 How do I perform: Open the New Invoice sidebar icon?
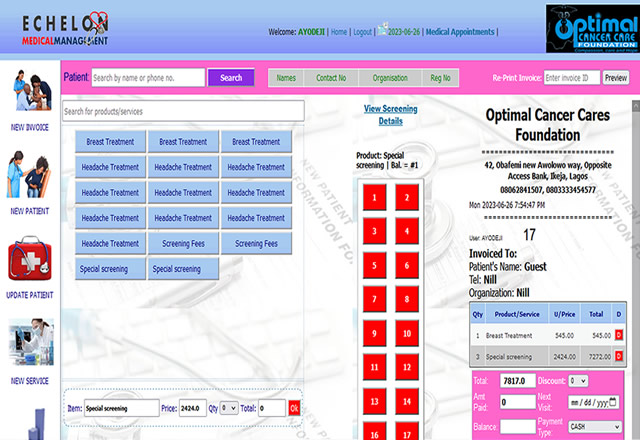(33, 90)
